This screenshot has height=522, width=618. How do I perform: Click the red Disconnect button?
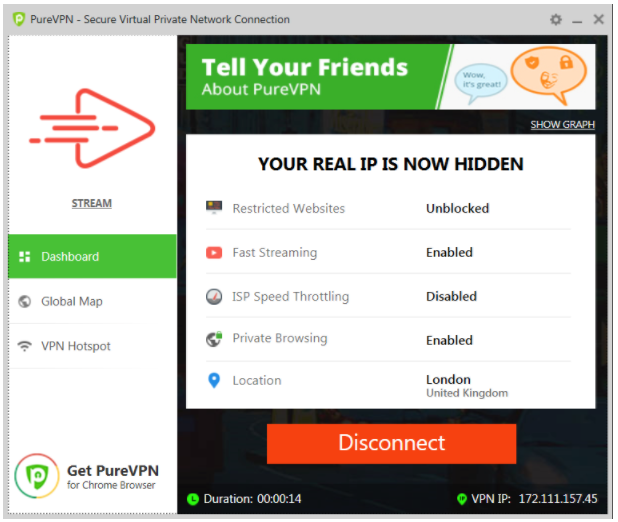coord(391,444)
